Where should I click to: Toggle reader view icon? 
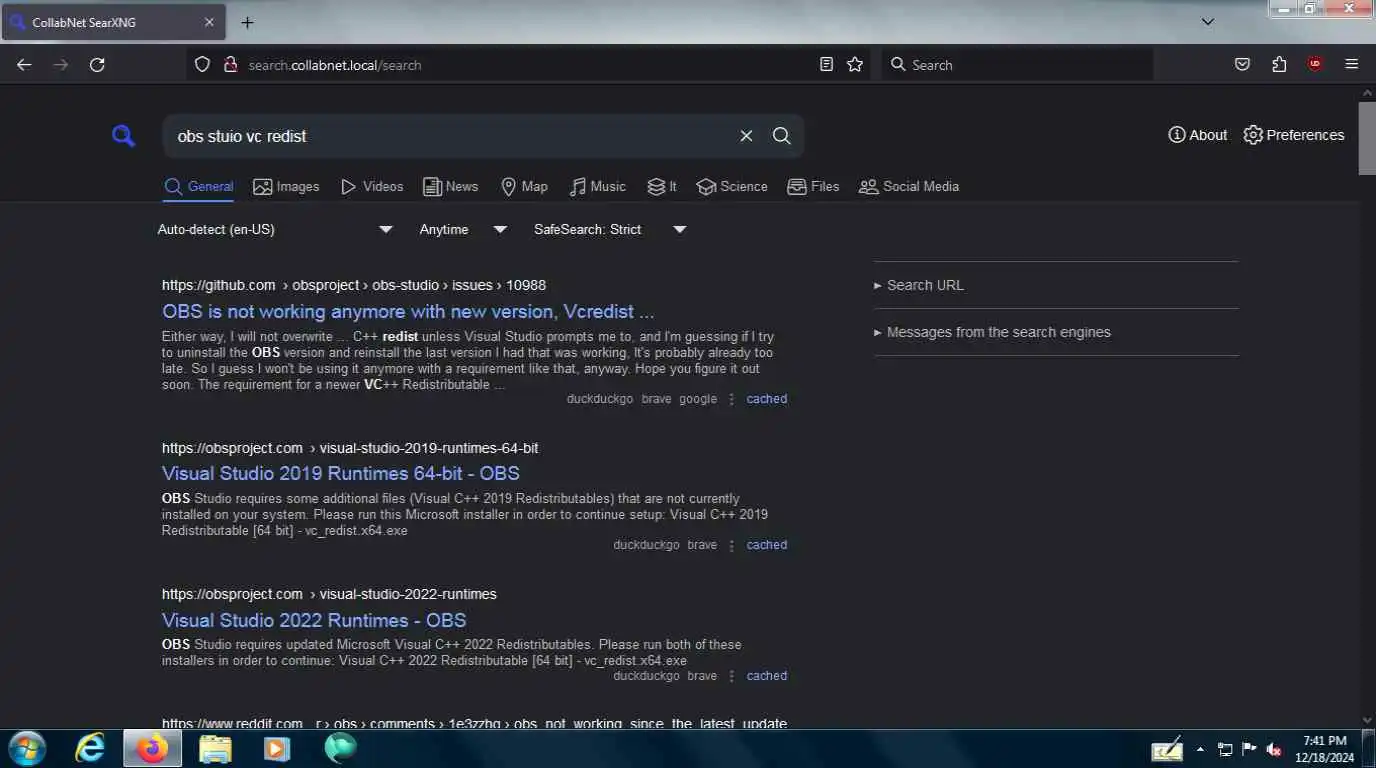tap(826, 65)
